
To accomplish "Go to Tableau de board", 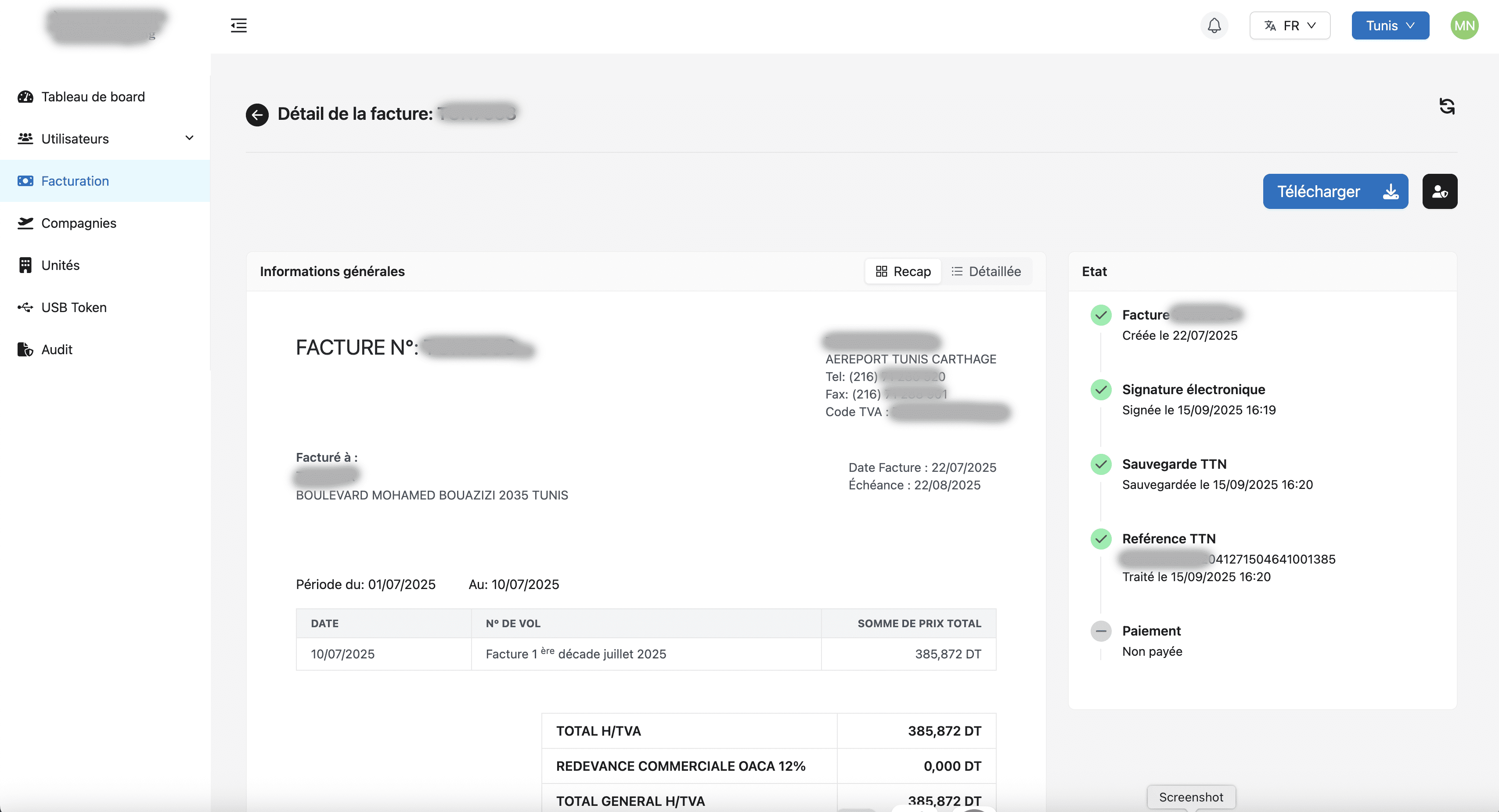I will [93, 97].
